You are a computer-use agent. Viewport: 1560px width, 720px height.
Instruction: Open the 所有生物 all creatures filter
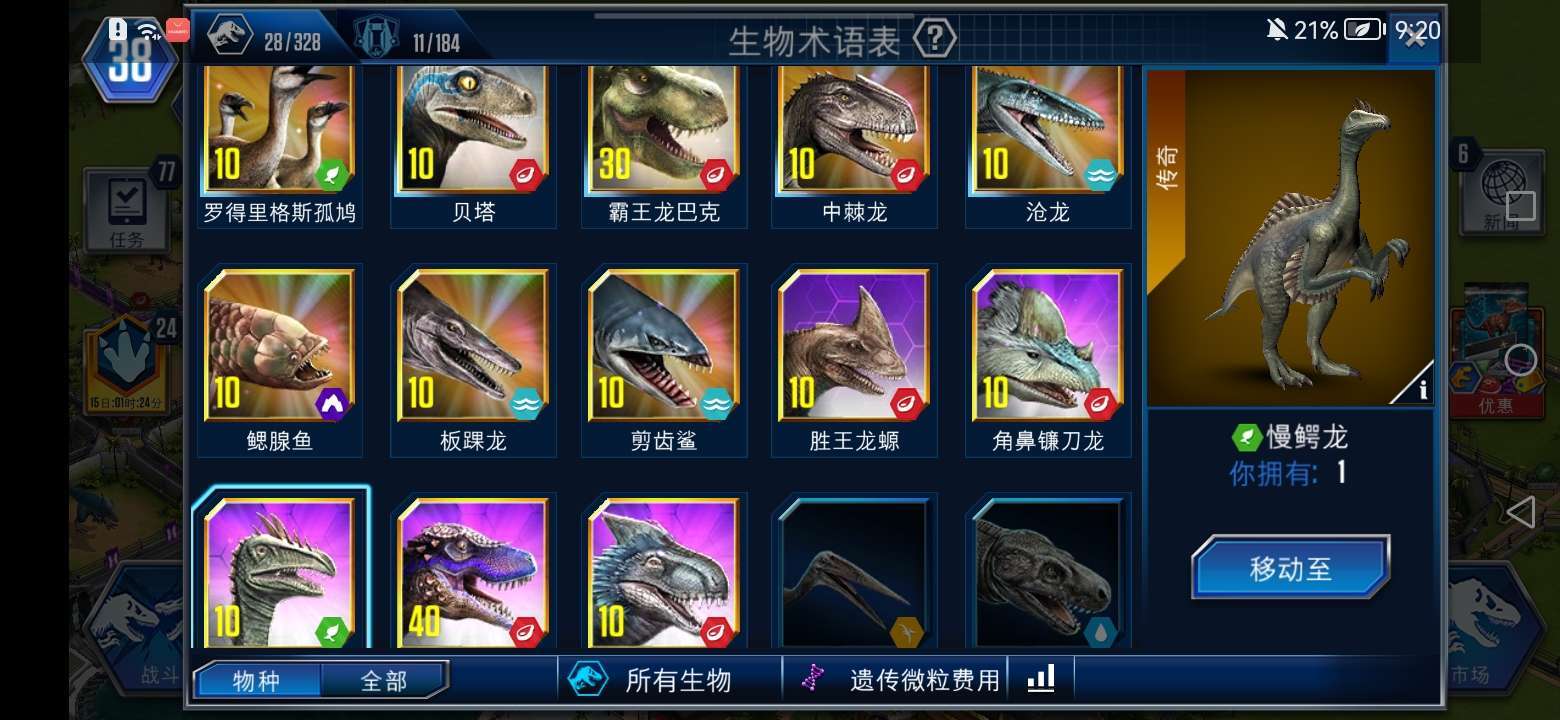click(x=651, y=680)
